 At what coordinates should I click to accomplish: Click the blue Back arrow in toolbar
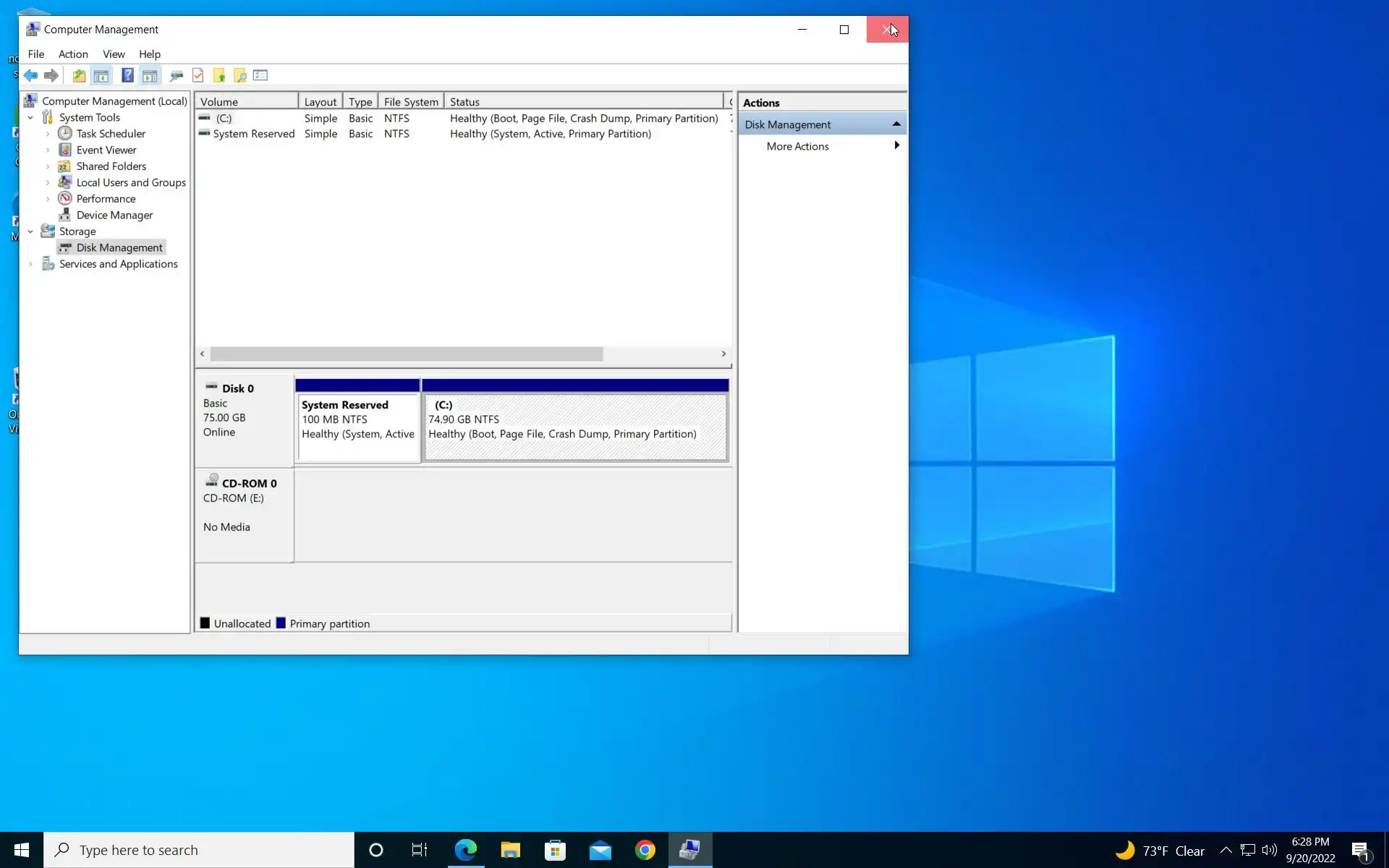[30, 75]
